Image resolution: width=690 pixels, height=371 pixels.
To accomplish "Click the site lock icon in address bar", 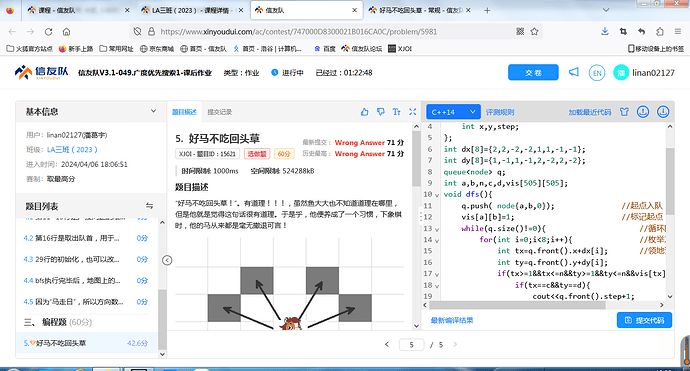I will point(151,32).
